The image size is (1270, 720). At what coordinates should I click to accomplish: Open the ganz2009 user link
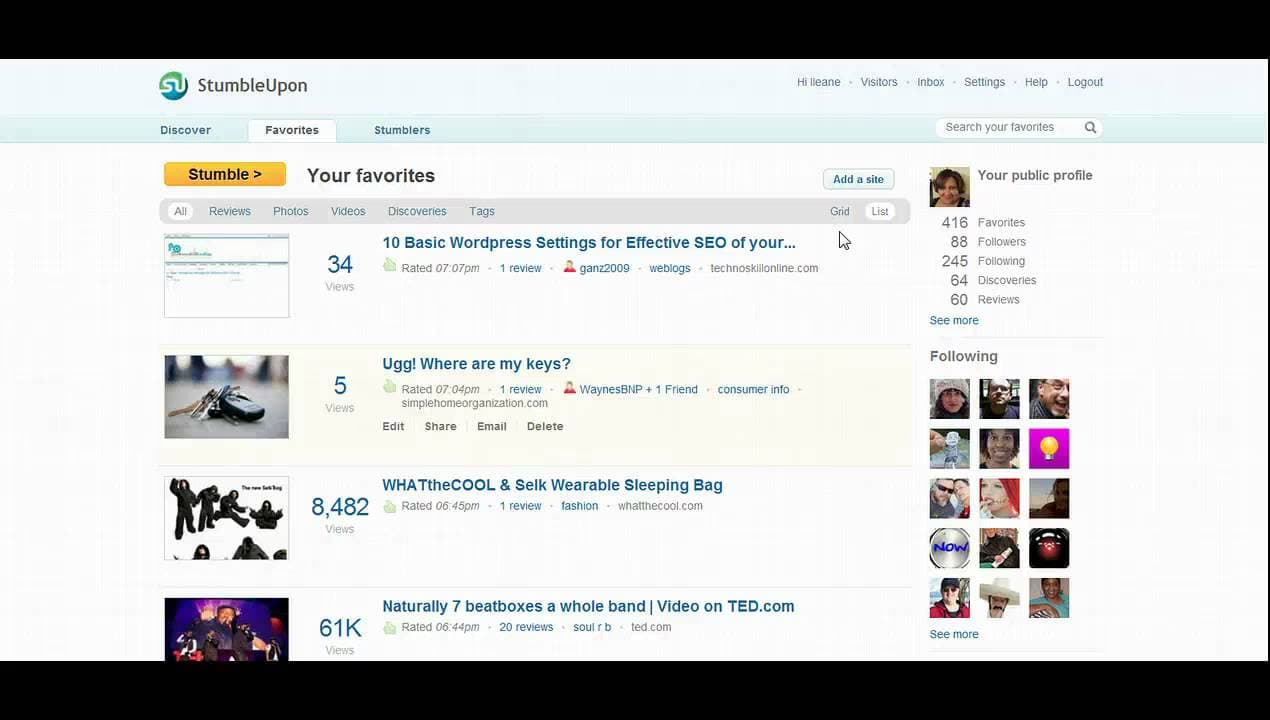tap(605, 268)
